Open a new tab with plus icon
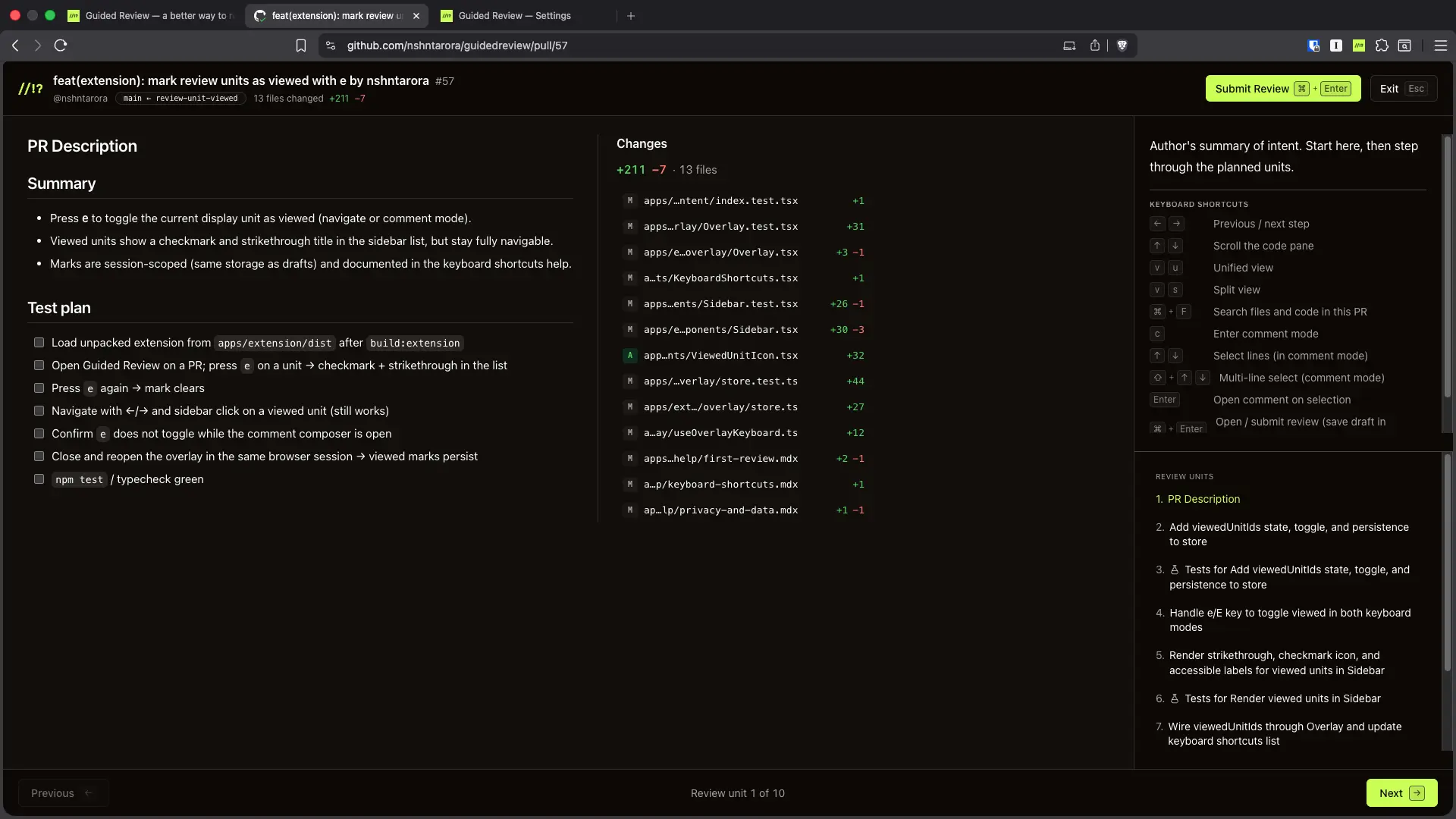 pos(631,15)
